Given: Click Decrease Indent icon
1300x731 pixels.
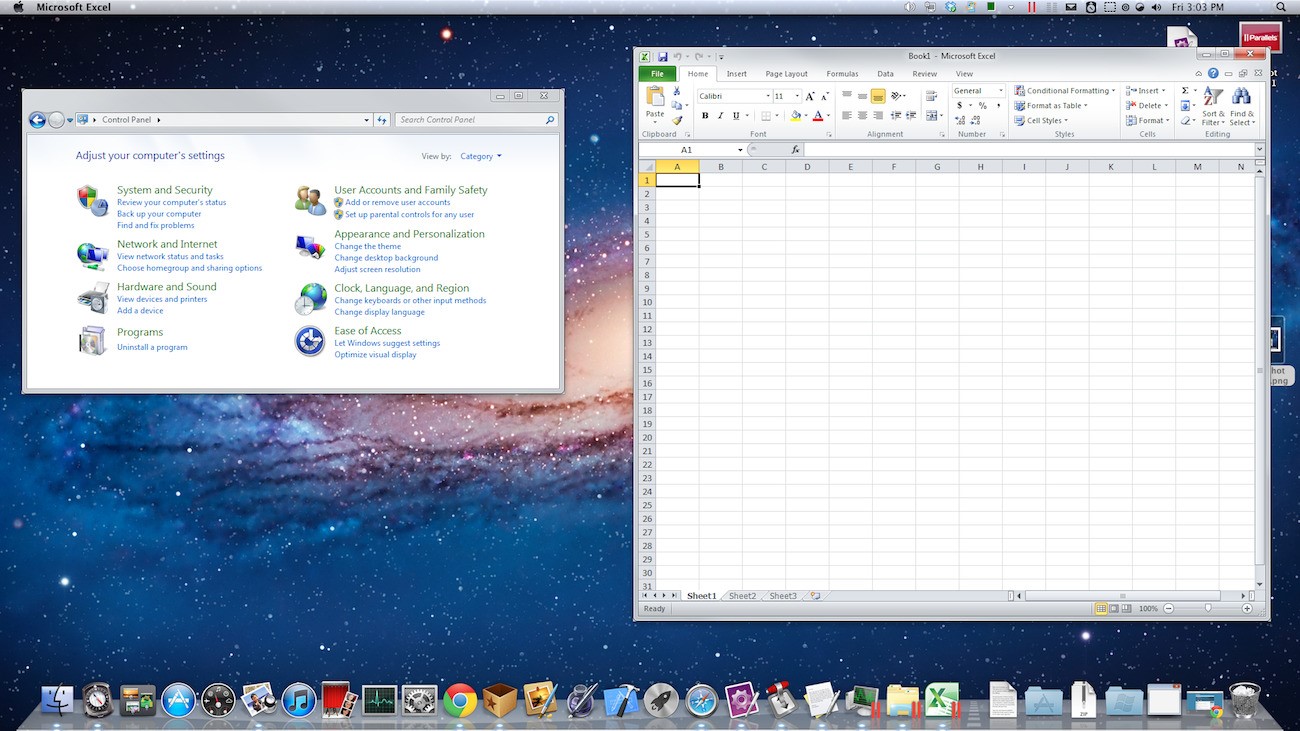Looking at the screenshot, I should click(x=896, y=116).
